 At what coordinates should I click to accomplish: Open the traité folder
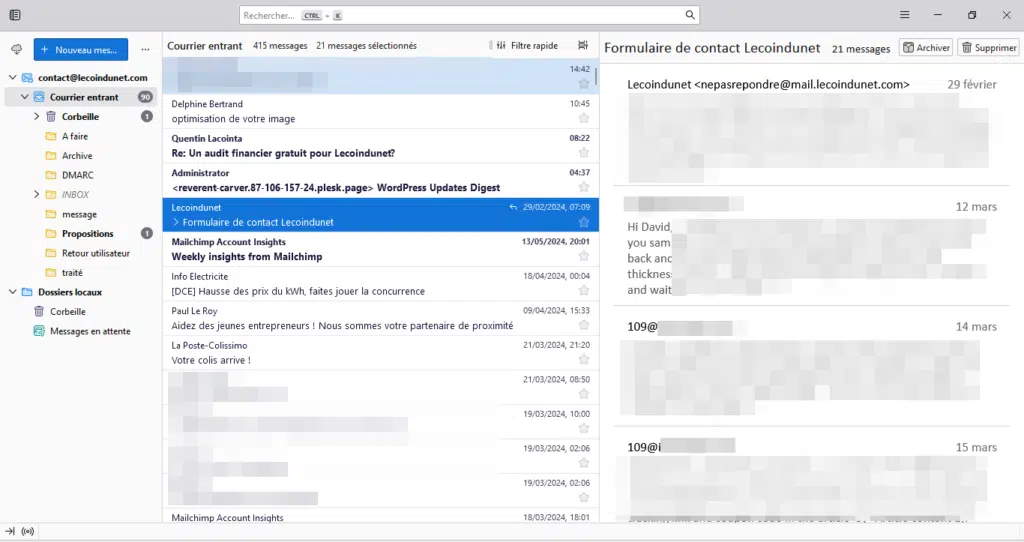(72, 272)
